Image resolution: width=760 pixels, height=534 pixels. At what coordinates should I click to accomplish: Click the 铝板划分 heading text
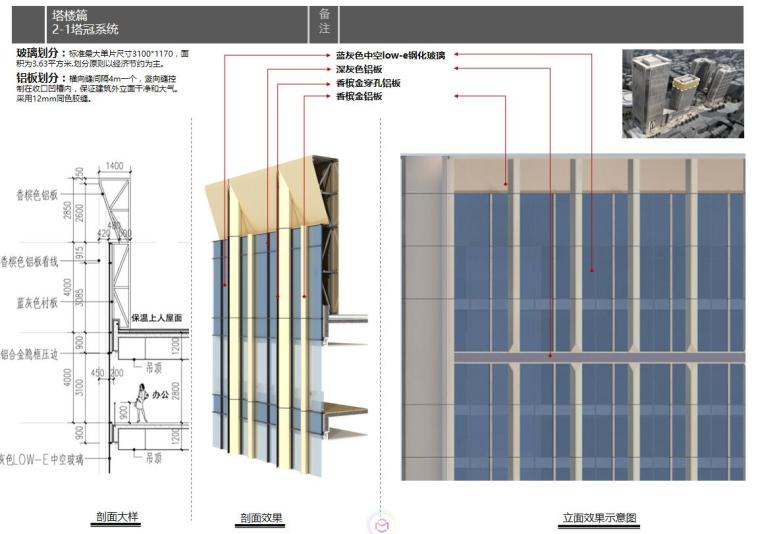pyautogui.click(x=36, y=76)
